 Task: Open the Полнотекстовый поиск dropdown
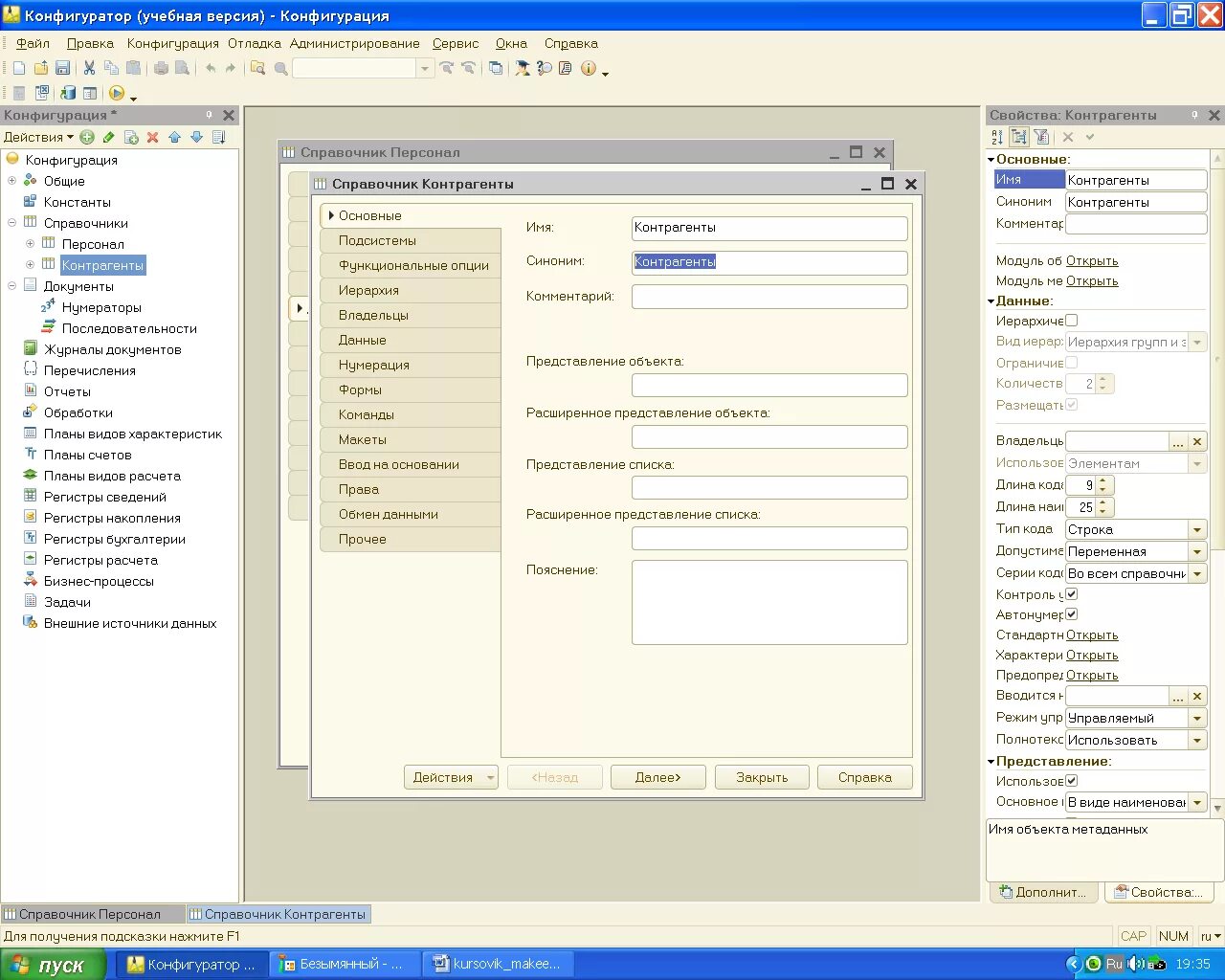click(1197, 740)
